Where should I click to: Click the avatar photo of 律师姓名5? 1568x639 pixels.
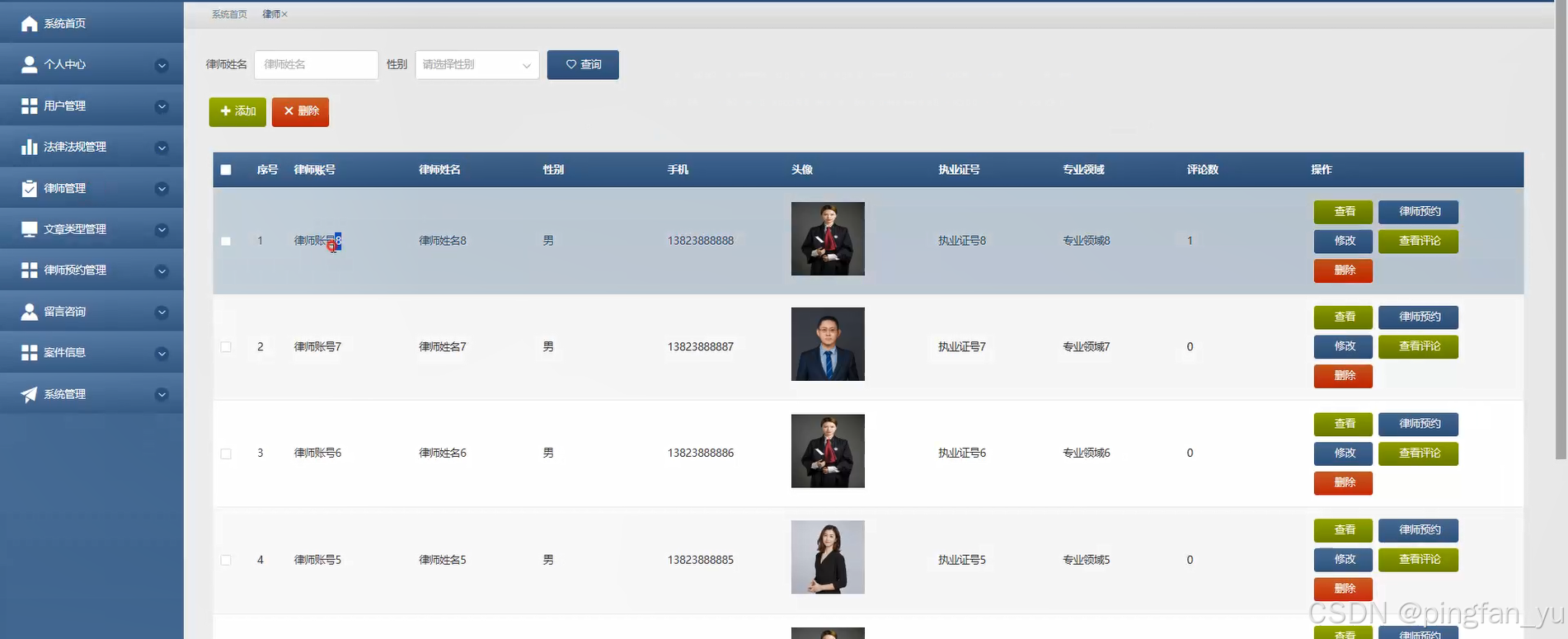coord(828,557)
